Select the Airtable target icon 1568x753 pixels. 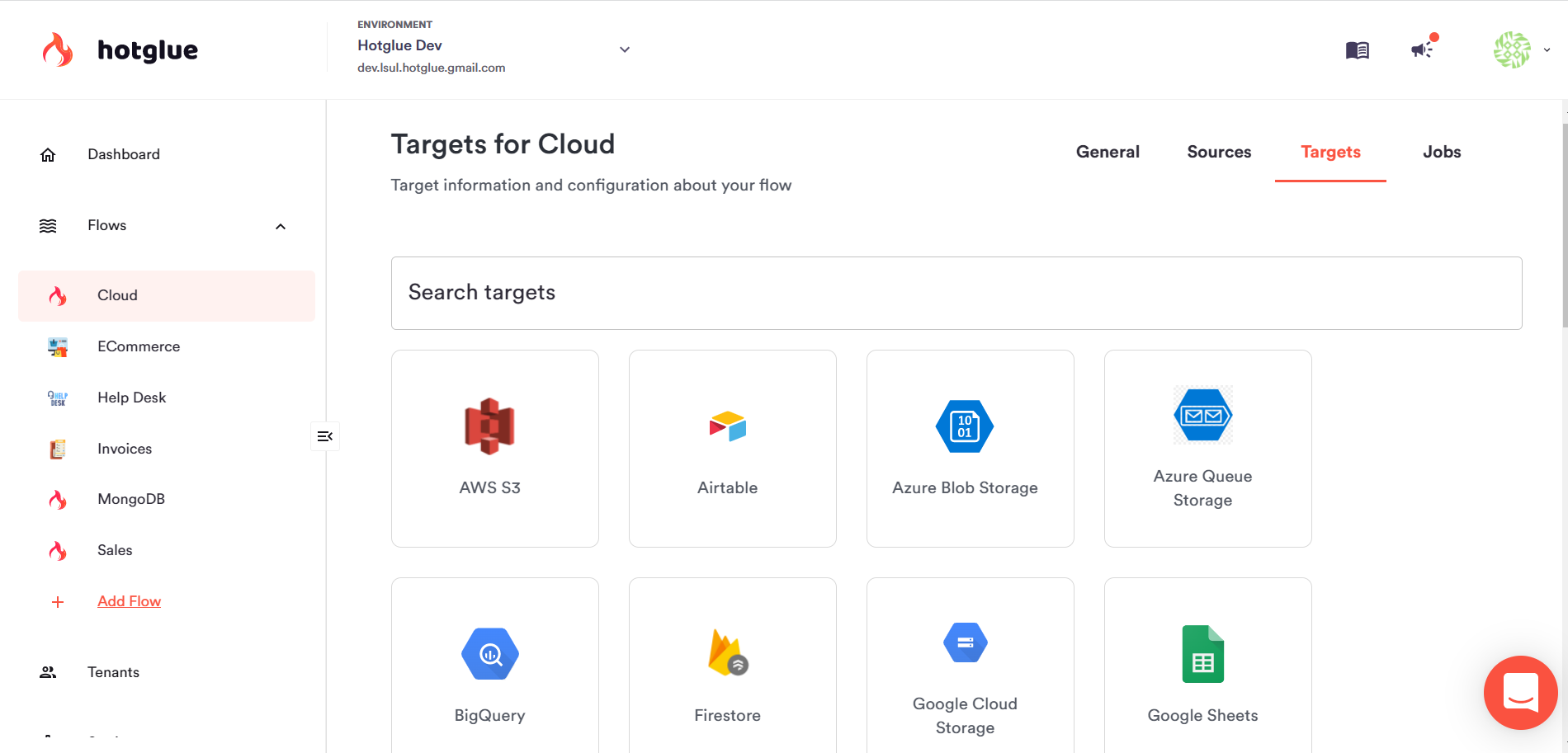pyautogui.click(x=727, y=426)
